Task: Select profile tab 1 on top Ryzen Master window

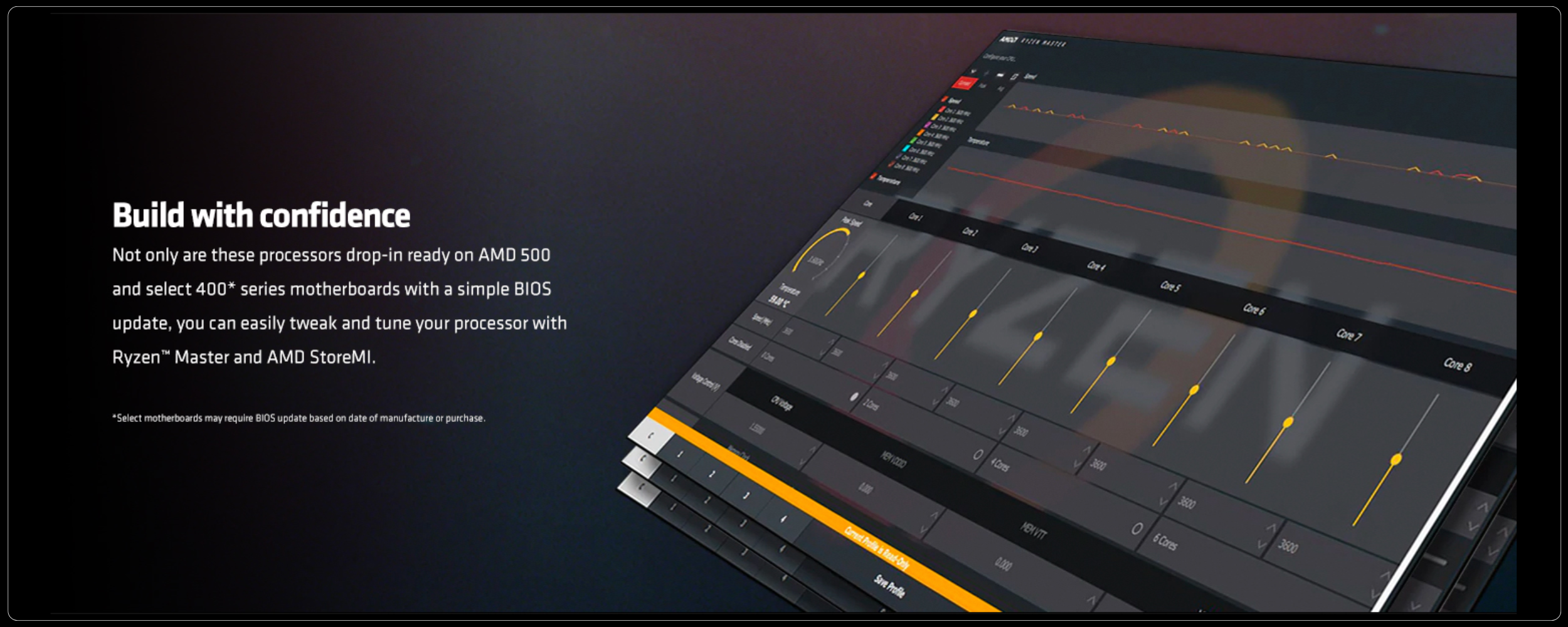Action: pos(681,453)
